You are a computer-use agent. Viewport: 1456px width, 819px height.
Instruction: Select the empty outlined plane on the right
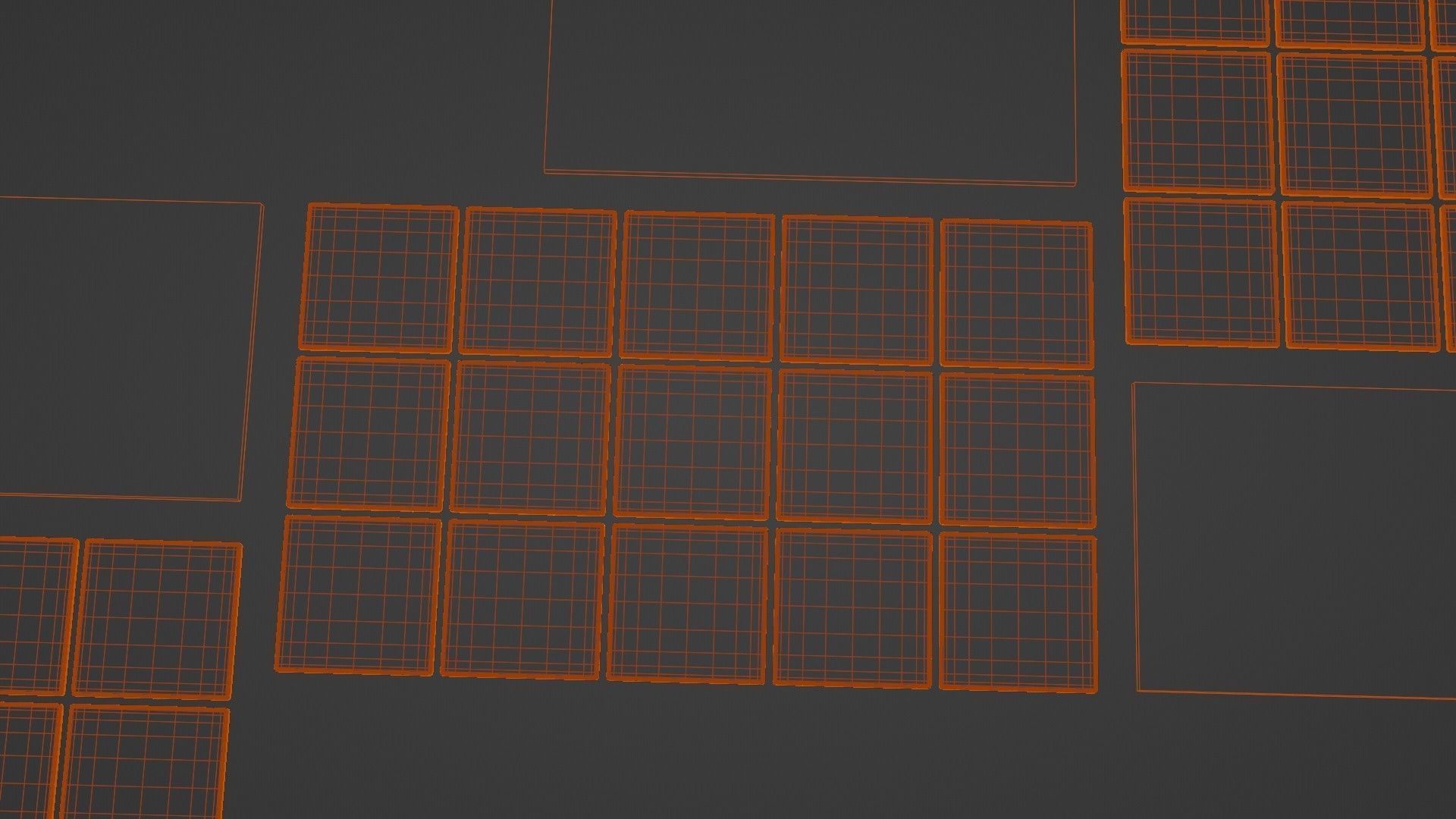pos(1297,540)
